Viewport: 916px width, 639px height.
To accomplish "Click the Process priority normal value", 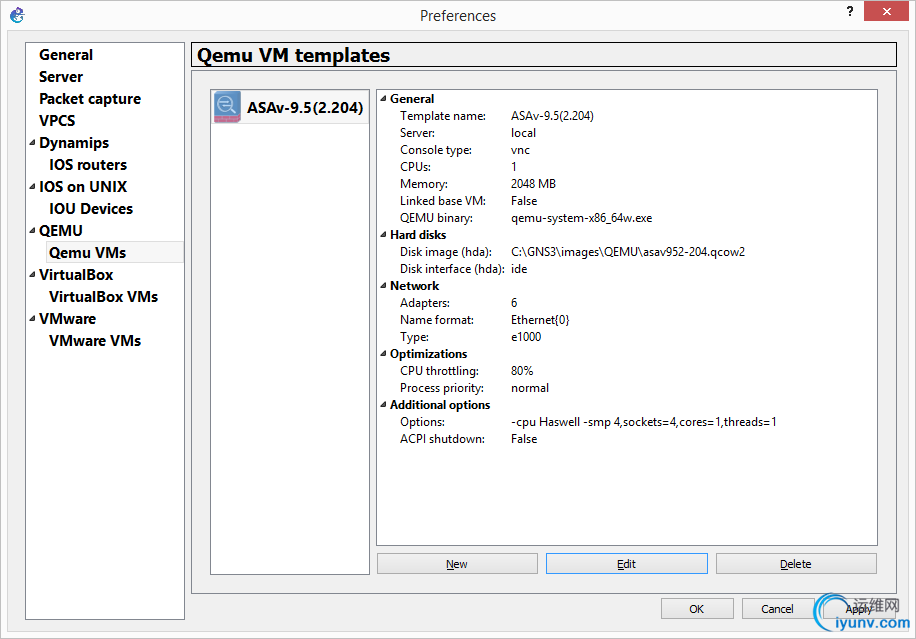I will click(530, 388).
